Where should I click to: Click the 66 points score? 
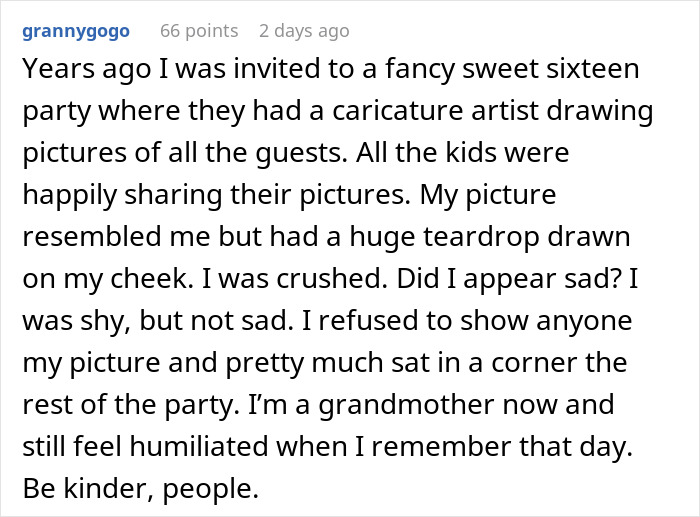click(199, 31)
